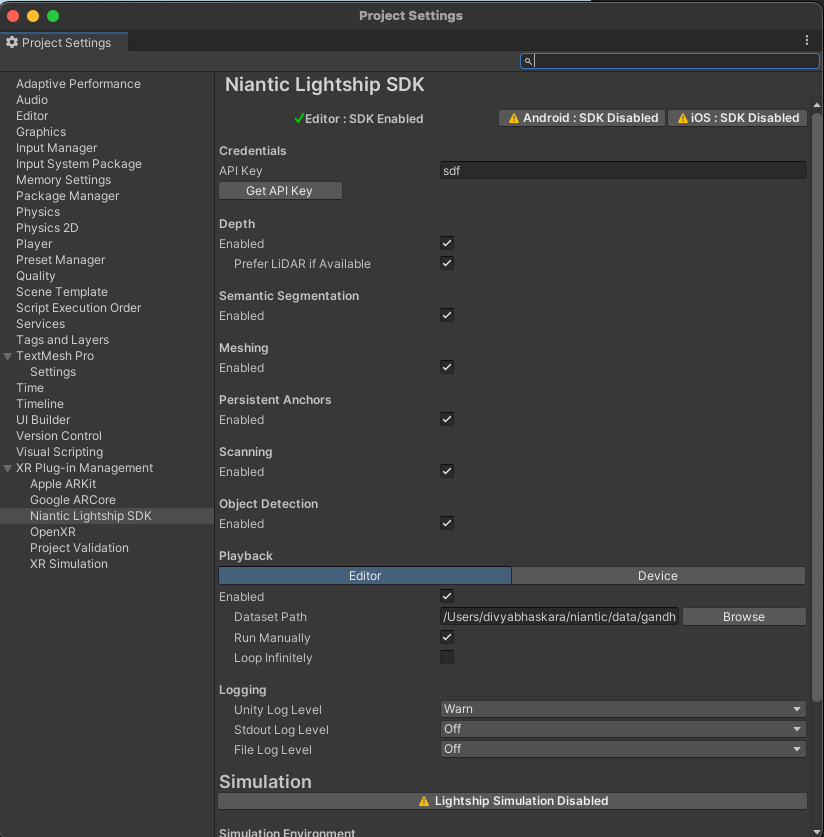Image resolution: width=824 pixels, height=837 pixels.
Task: Click the scroll-up arrow of the settings panel
Action: (817, 105)
